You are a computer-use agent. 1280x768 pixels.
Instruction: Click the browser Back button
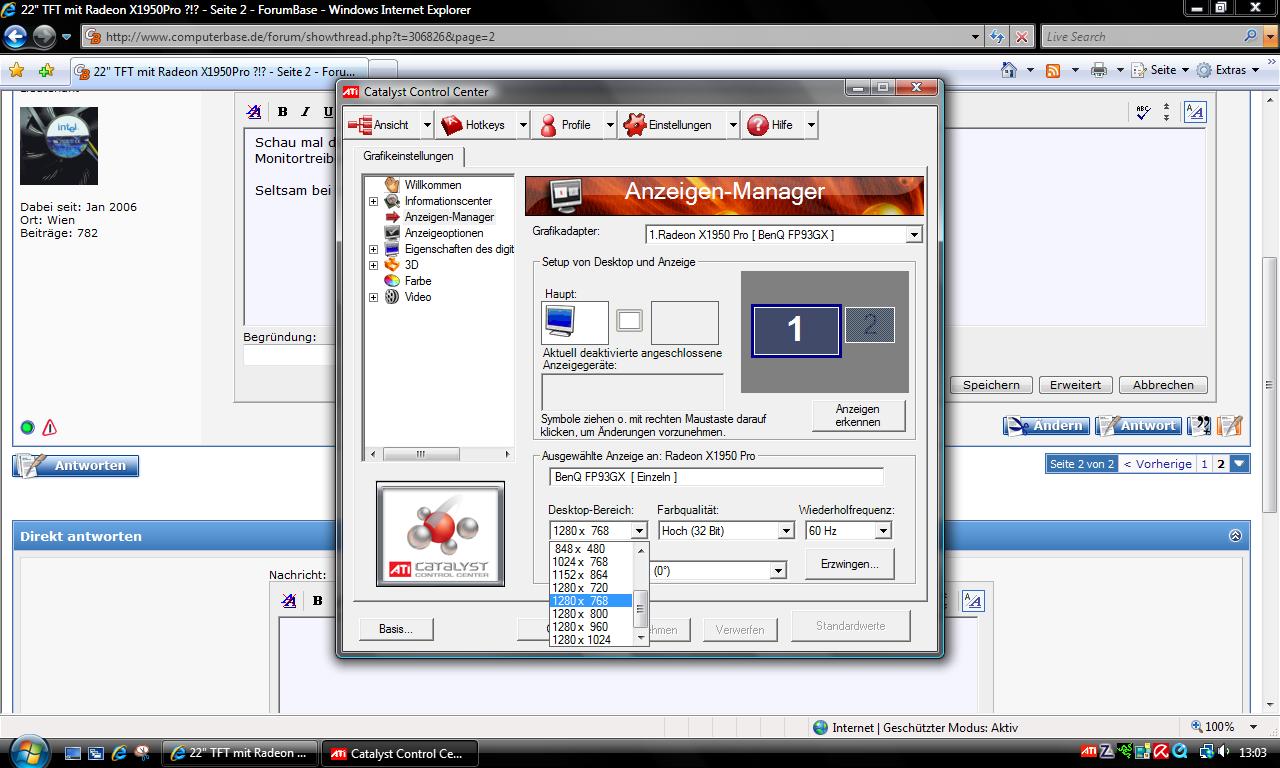15,37
